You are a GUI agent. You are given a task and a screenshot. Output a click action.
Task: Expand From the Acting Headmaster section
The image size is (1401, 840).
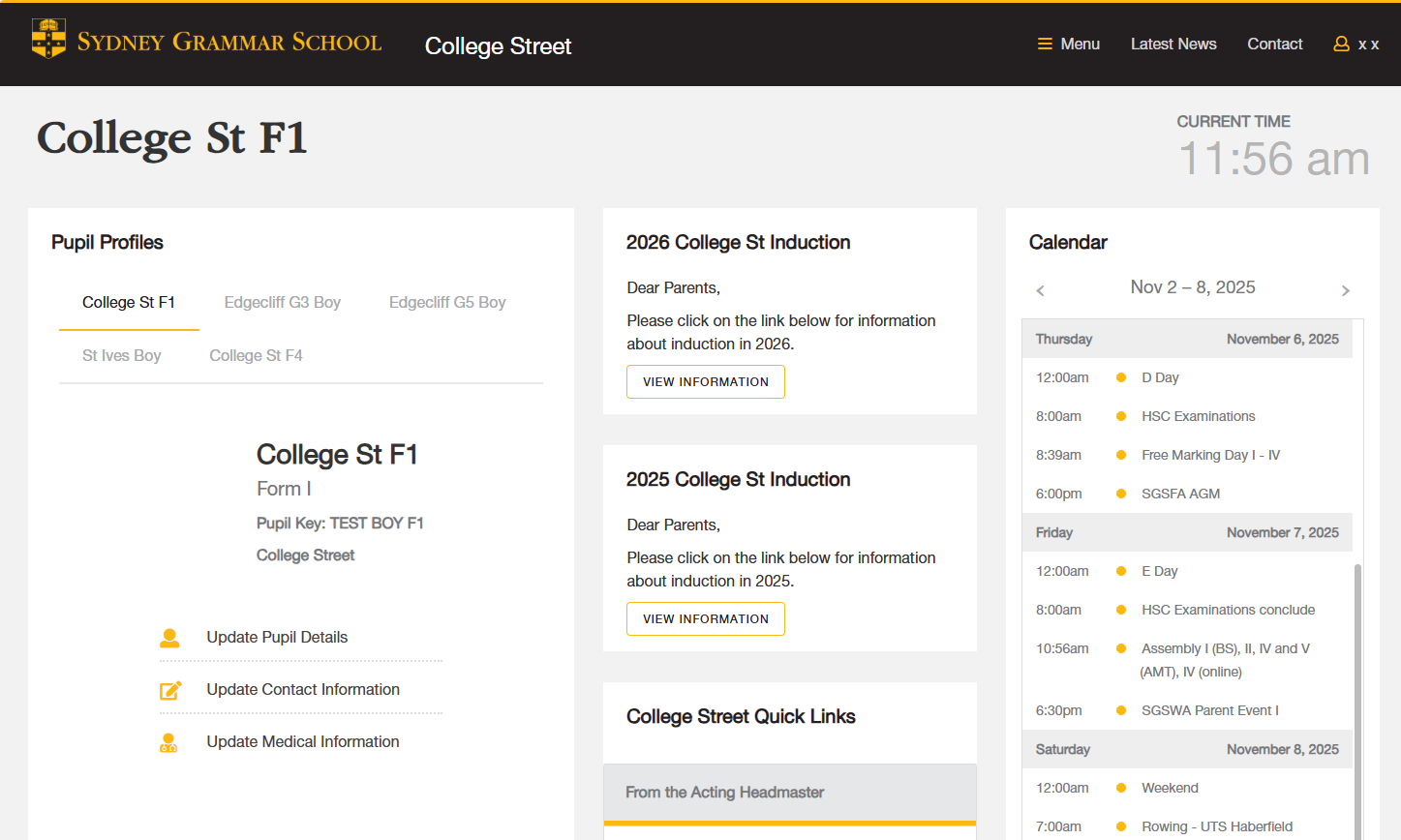789,793
